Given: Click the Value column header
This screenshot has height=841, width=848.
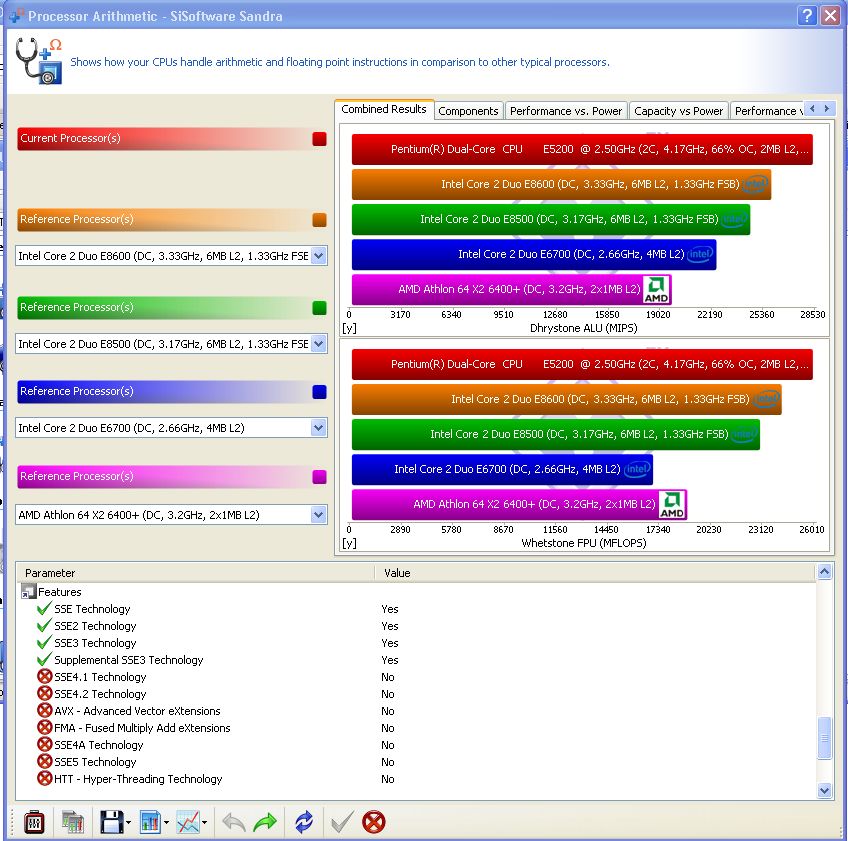Looking at the screenshot, I should pyautogui.click(x=594, y=573).
